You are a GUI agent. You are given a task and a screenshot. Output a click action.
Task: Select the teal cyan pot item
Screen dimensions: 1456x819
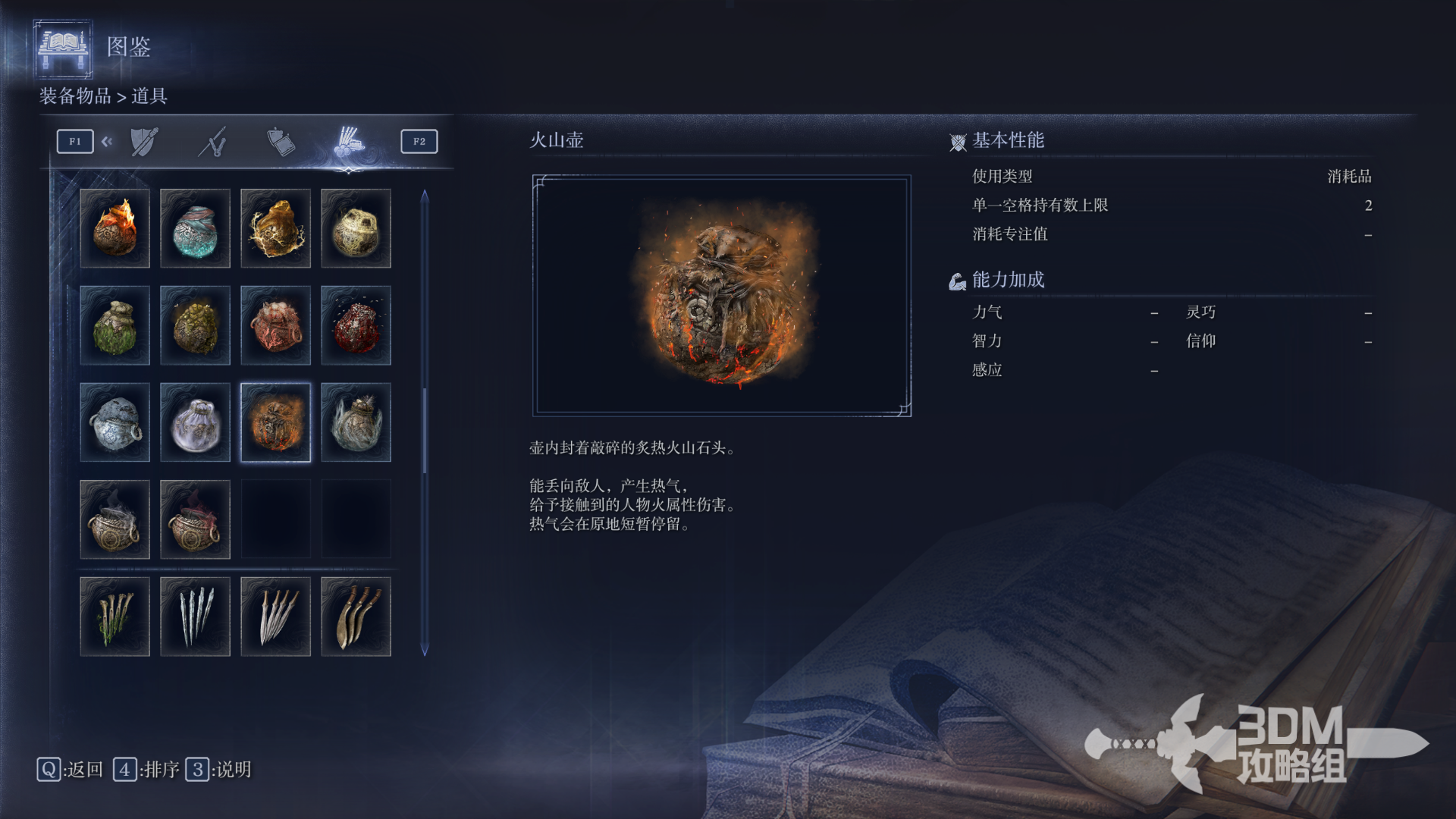point(195,228)
